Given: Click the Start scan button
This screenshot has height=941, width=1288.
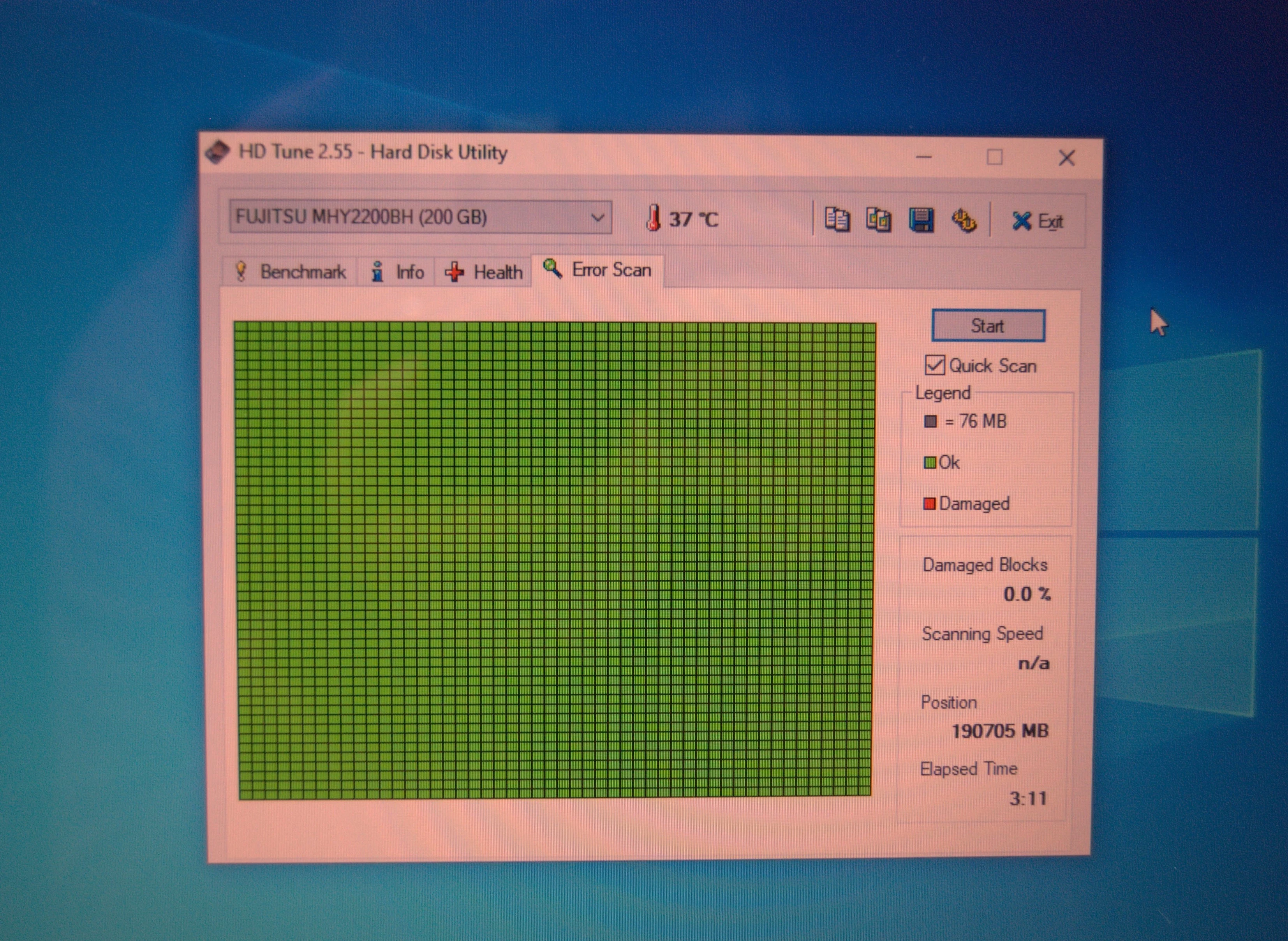Looking at the screenshot, I should click(x=988, y=326).
